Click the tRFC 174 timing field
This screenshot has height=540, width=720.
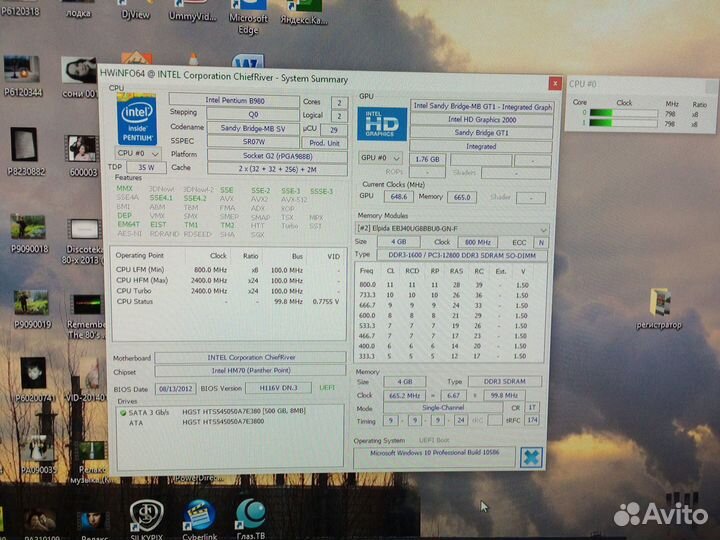click(532, 420)
